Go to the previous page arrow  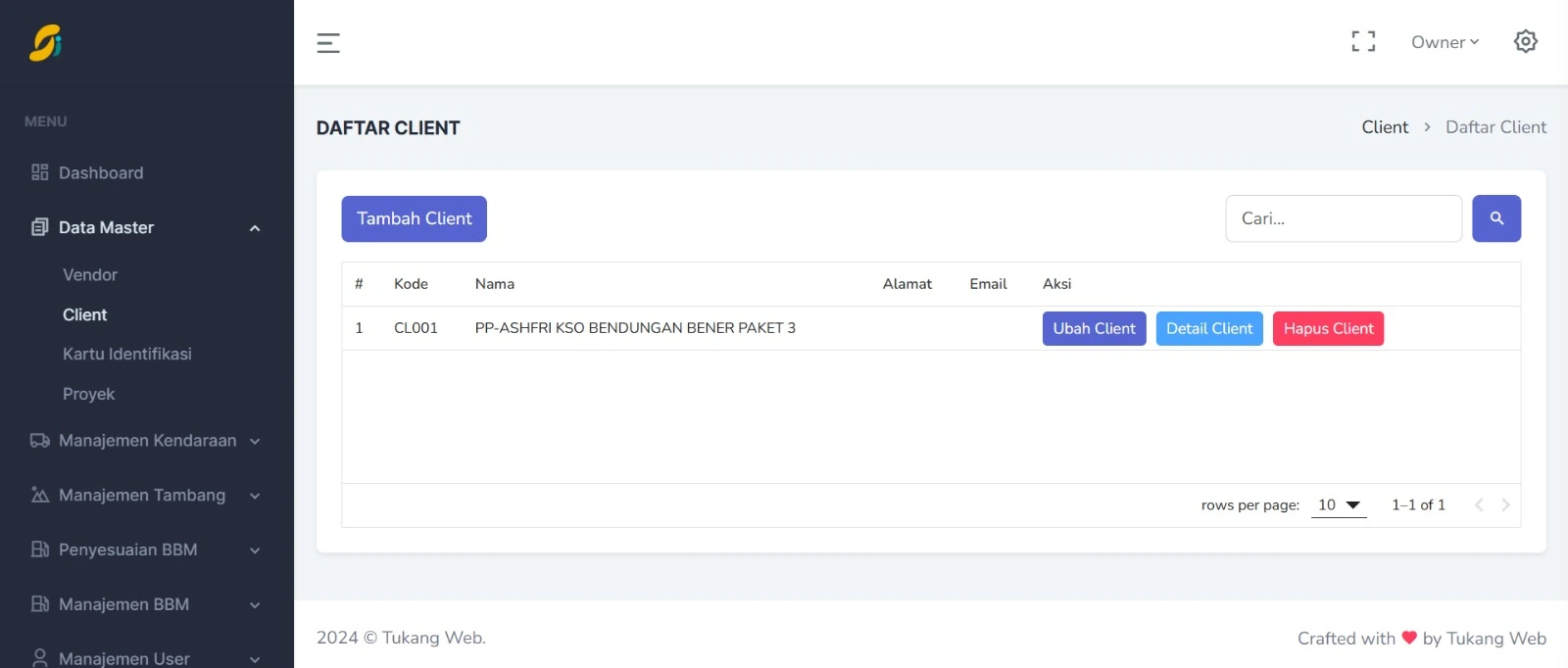1479,505
